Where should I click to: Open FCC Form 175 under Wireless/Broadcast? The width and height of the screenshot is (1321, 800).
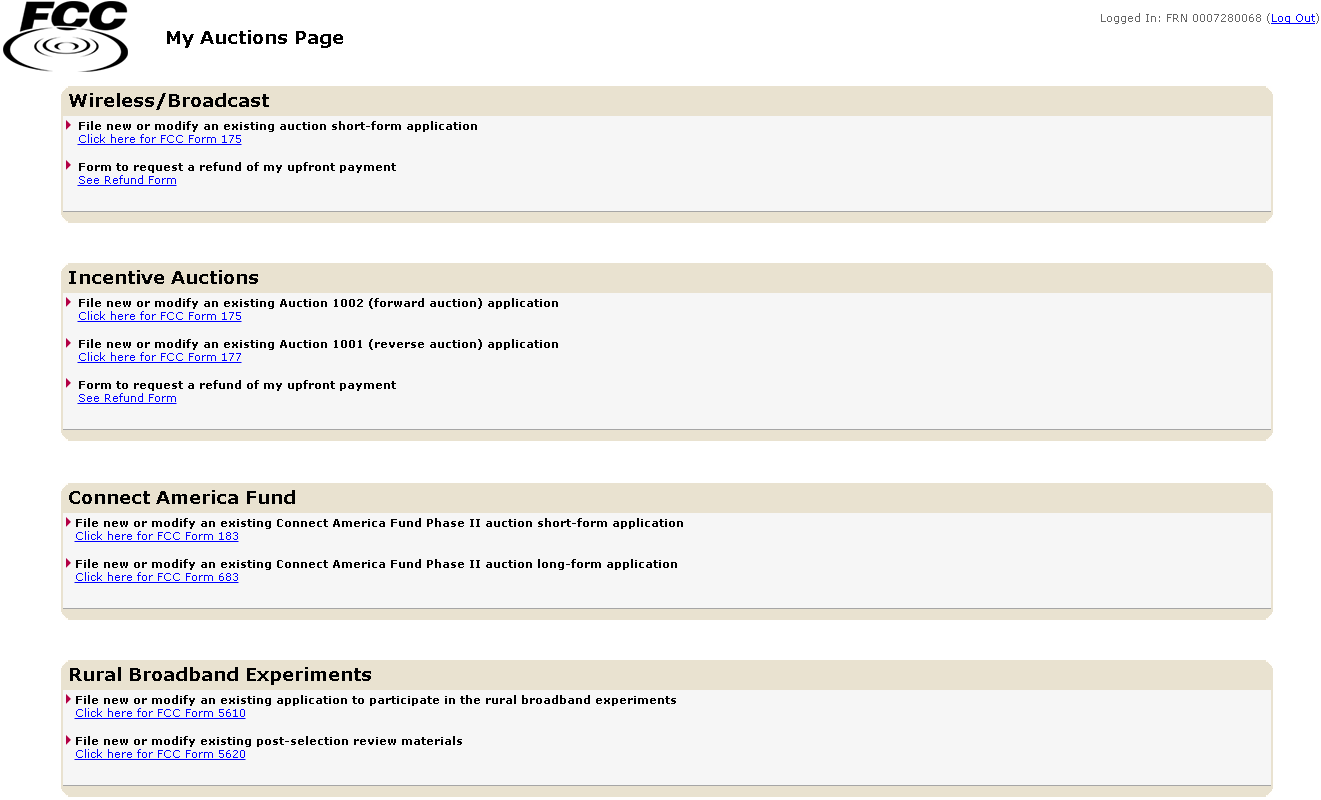click(160, 140)
